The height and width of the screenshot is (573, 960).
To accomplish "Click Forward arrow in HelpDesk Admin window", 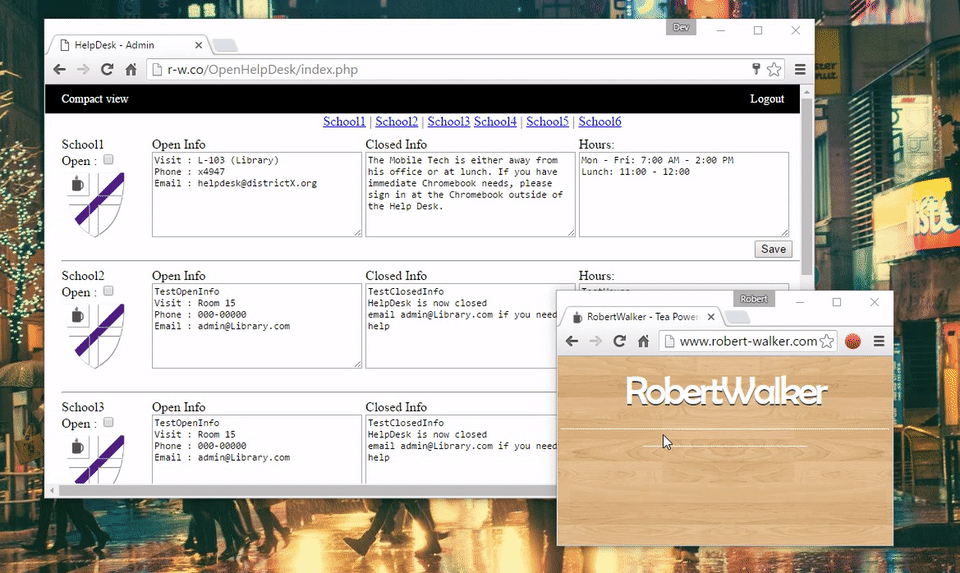I will pyautogui.click(x=83, y=70).
